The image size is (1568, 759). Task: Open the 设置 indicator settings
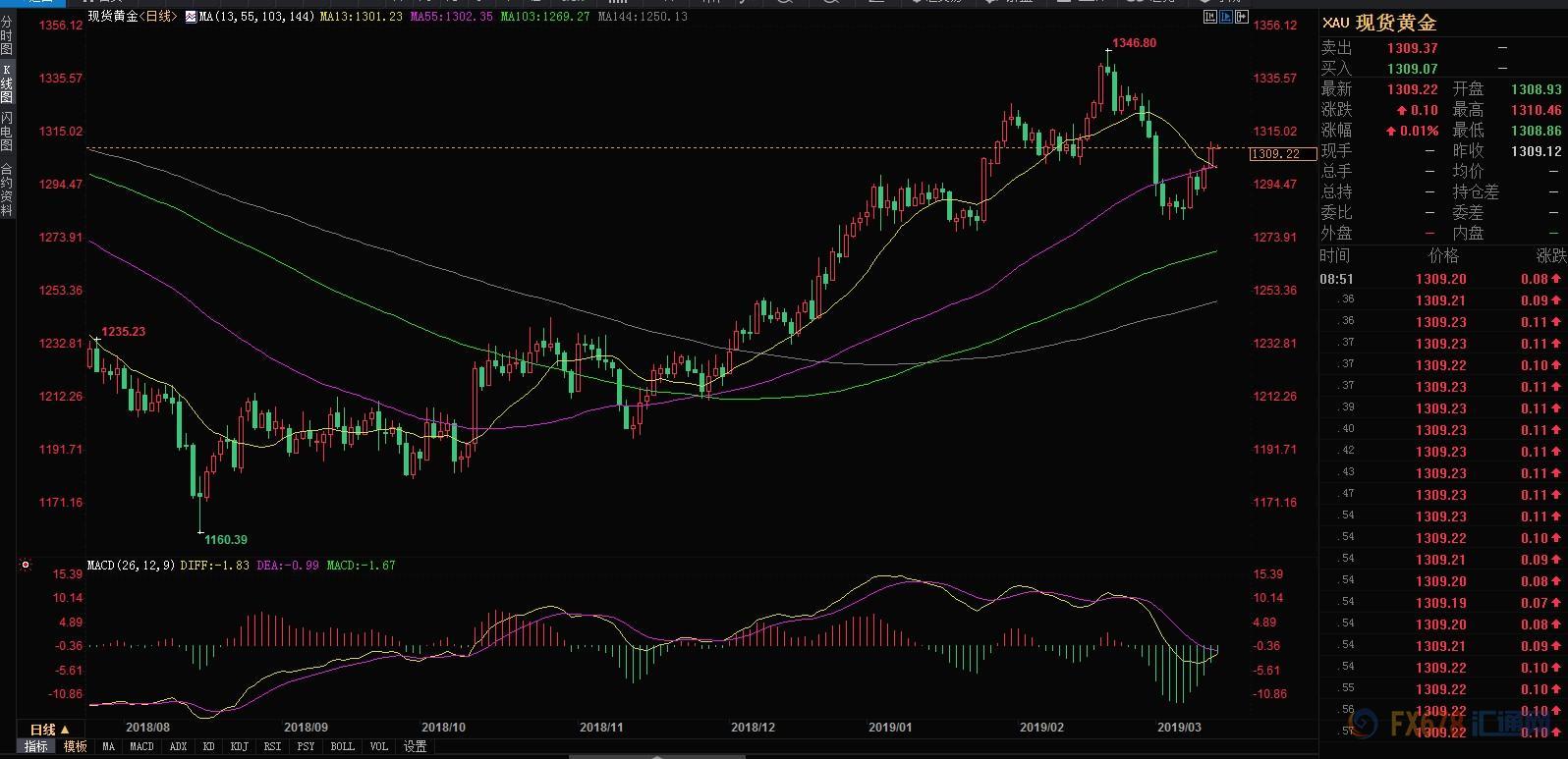coord(416,747)
